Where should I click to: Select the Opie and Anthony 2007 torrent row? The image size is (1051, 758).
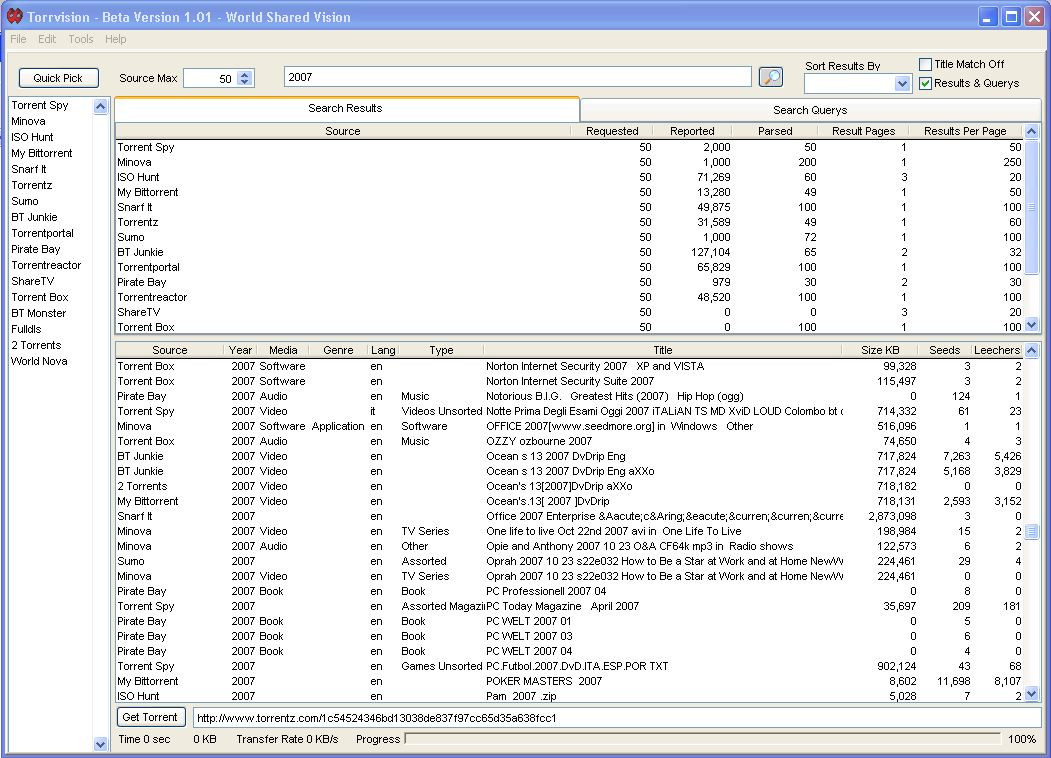(x=570, y=546)
